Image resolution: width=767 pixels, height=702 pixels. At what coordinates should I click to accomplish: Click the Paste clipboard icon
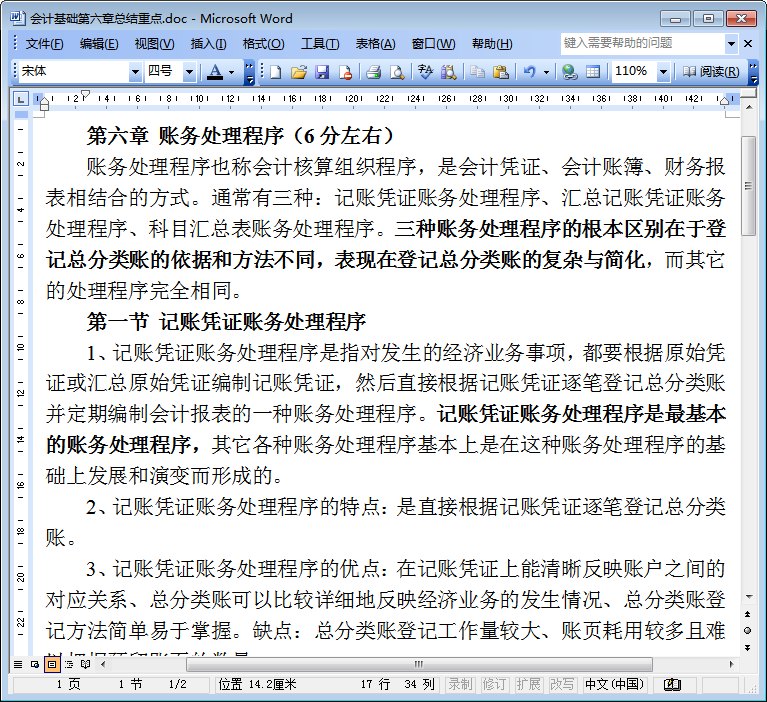500,72
